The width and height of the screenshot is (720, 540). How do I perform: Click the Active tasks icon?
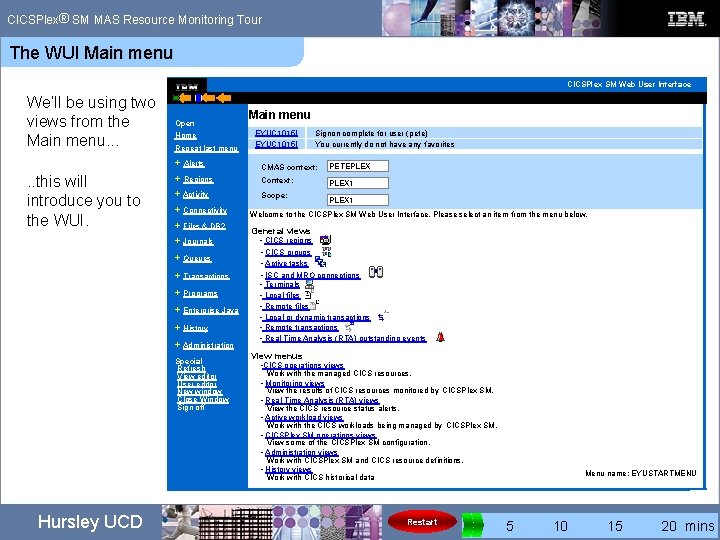[x=321, y=262]
